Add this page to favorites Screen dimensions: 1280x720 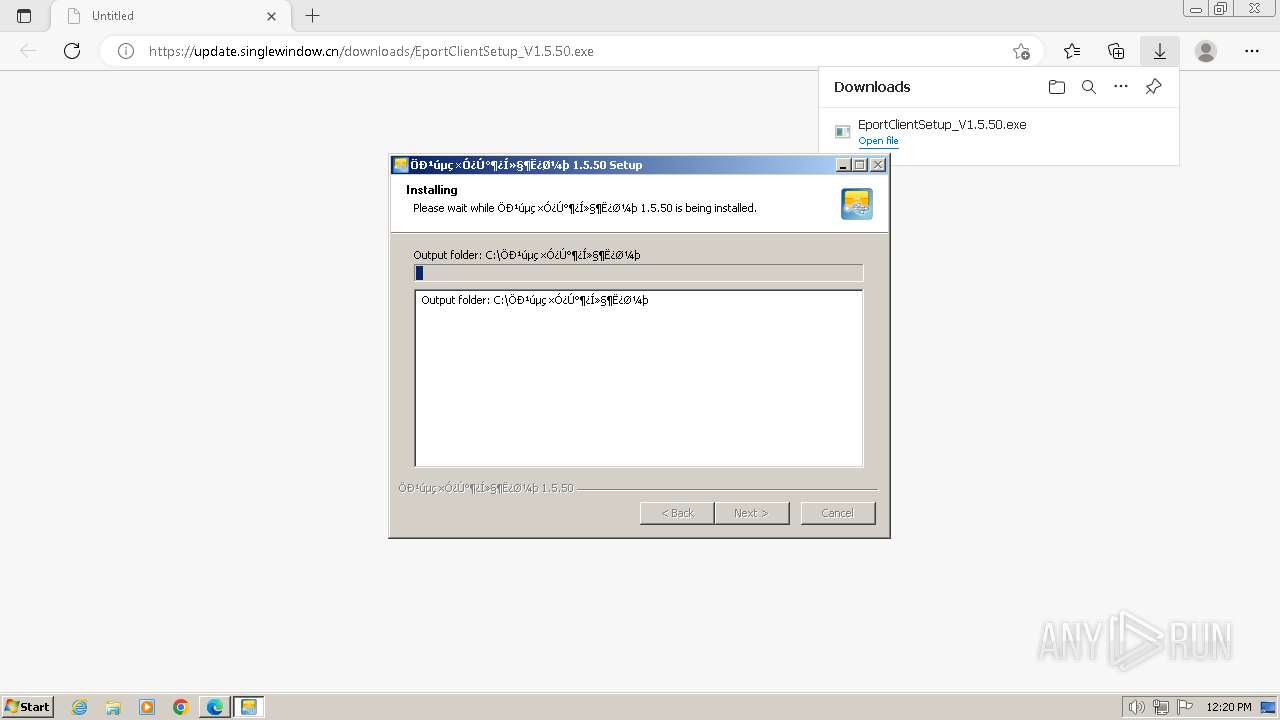point(1021,51)
